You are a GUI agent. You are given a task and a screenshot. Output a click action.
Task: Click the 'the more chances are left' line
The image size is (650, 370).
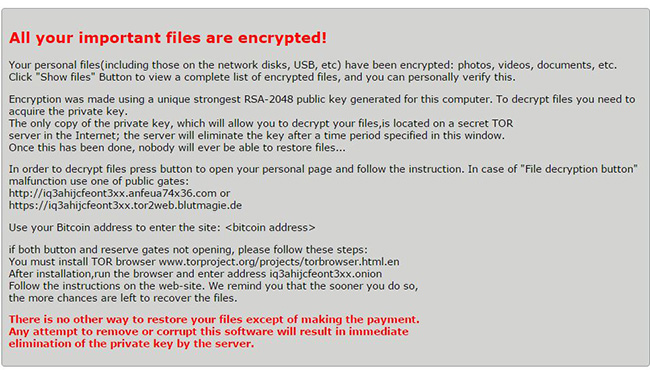click(x=123, y=298)
